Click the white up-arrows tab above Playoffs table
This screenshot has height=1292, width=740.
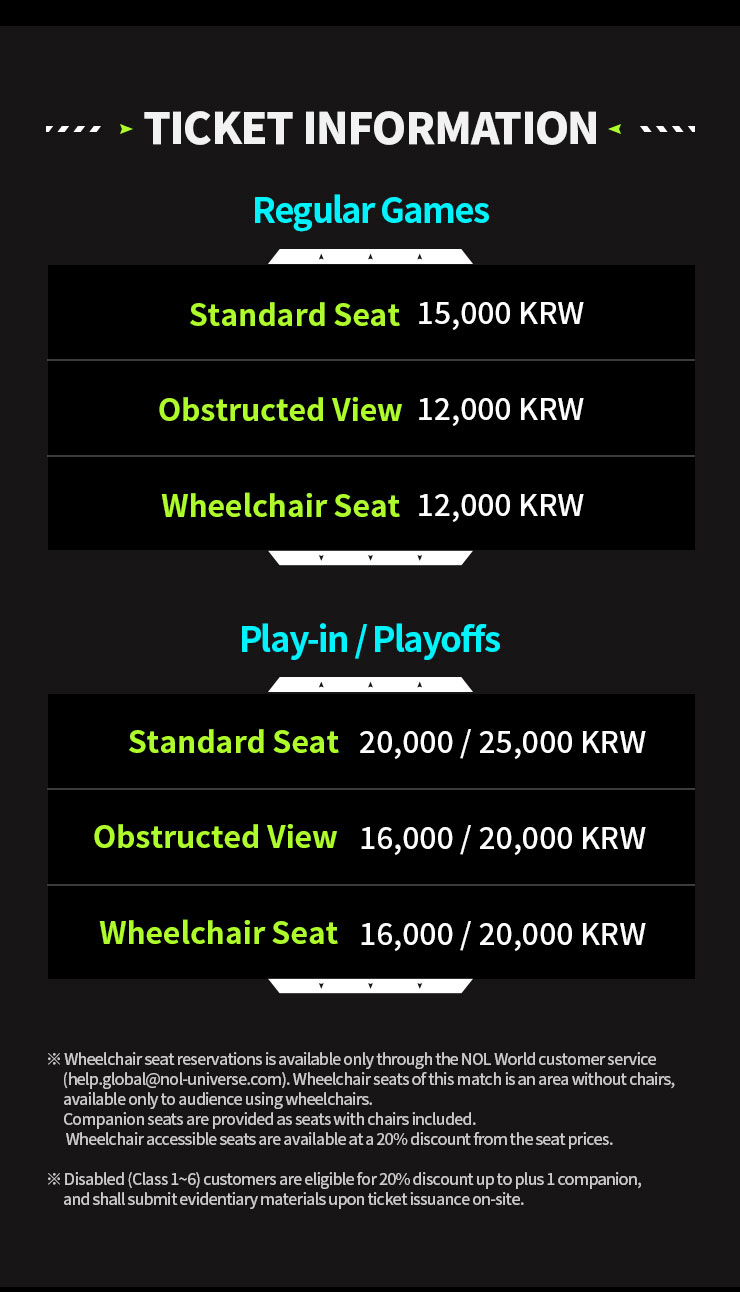[370, 685]
